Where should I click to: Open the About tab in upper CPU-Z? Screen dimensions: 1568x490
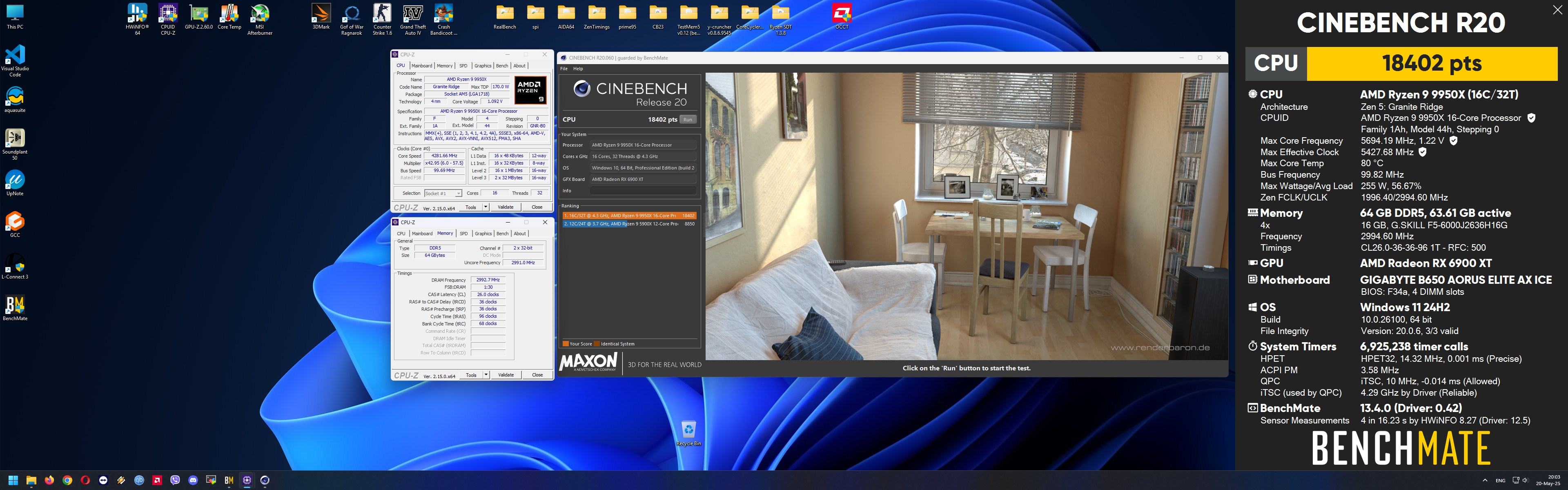519,66
